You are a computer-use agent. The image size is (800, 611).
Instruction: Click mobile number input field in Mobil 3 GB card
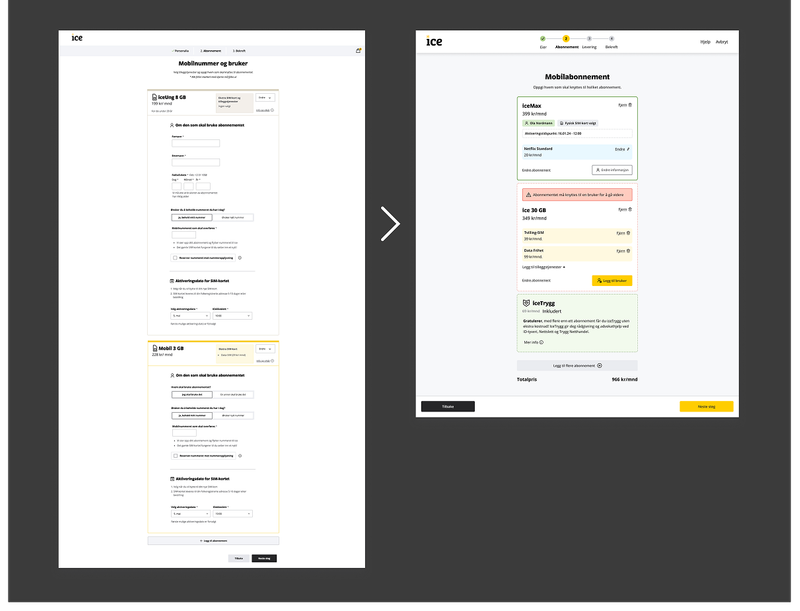184,433
